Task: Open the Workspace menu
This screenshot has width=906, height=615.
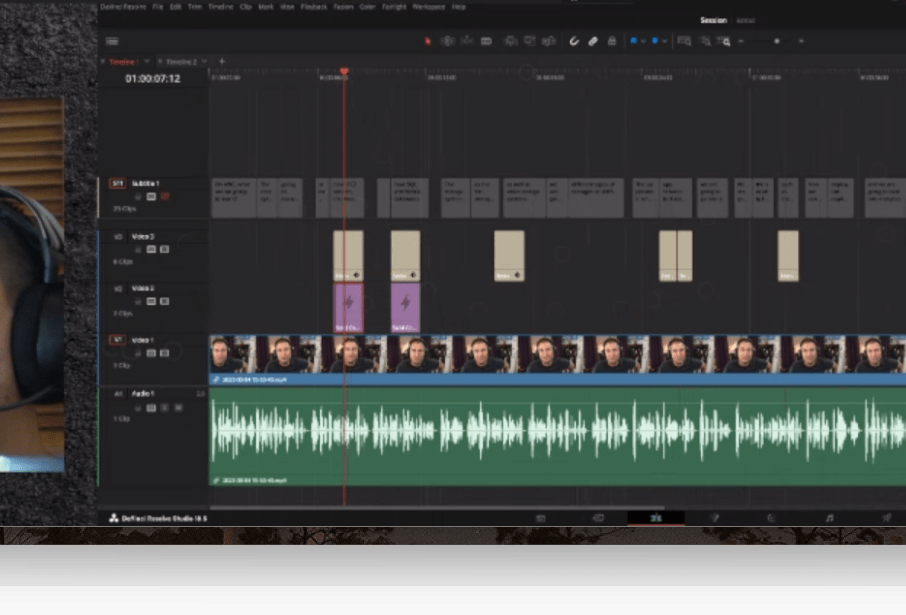Action: (x=429, y=7)
